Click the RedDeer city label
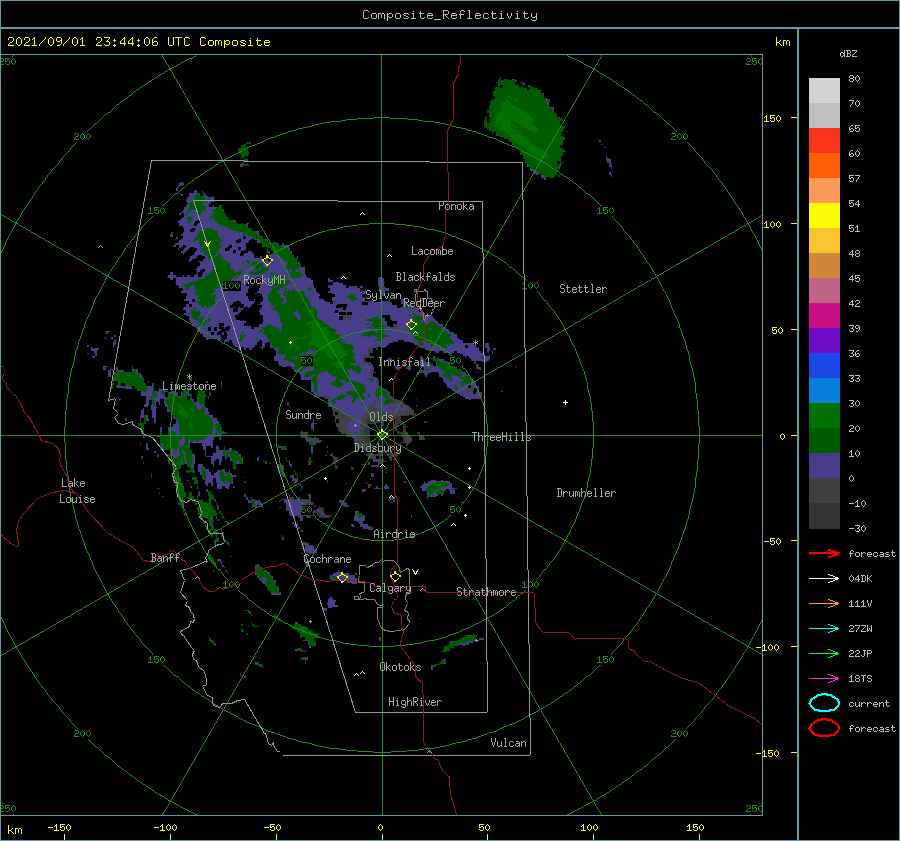The image size is (900, 841). pos(424,303)
